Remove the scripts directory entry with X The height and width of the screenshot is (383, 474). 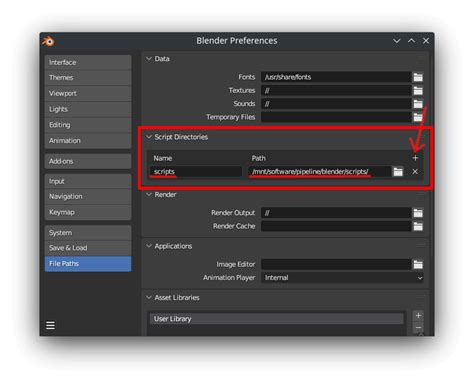point(415,172)
